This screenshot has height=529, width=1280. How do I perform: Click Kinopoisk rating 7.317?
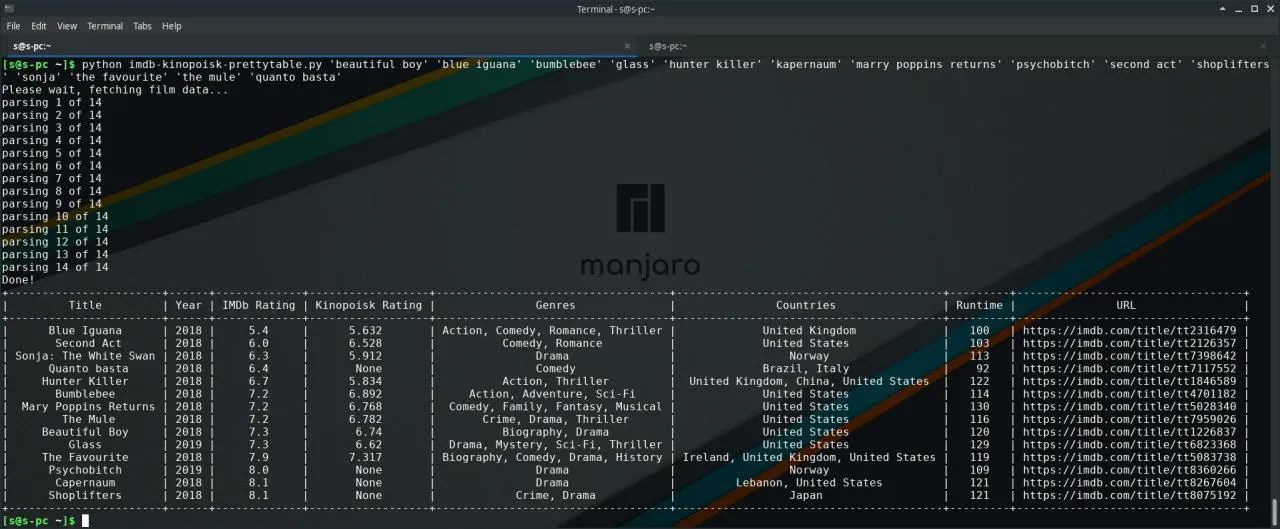click(x=365, y=458)
